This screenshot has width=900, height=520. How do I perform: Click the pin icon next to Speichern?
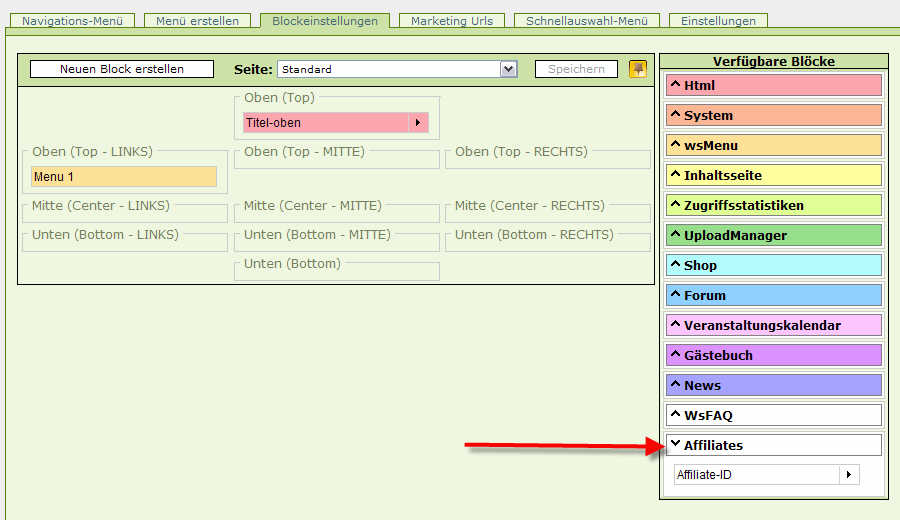pyautogui.click(x=637, y=69)
